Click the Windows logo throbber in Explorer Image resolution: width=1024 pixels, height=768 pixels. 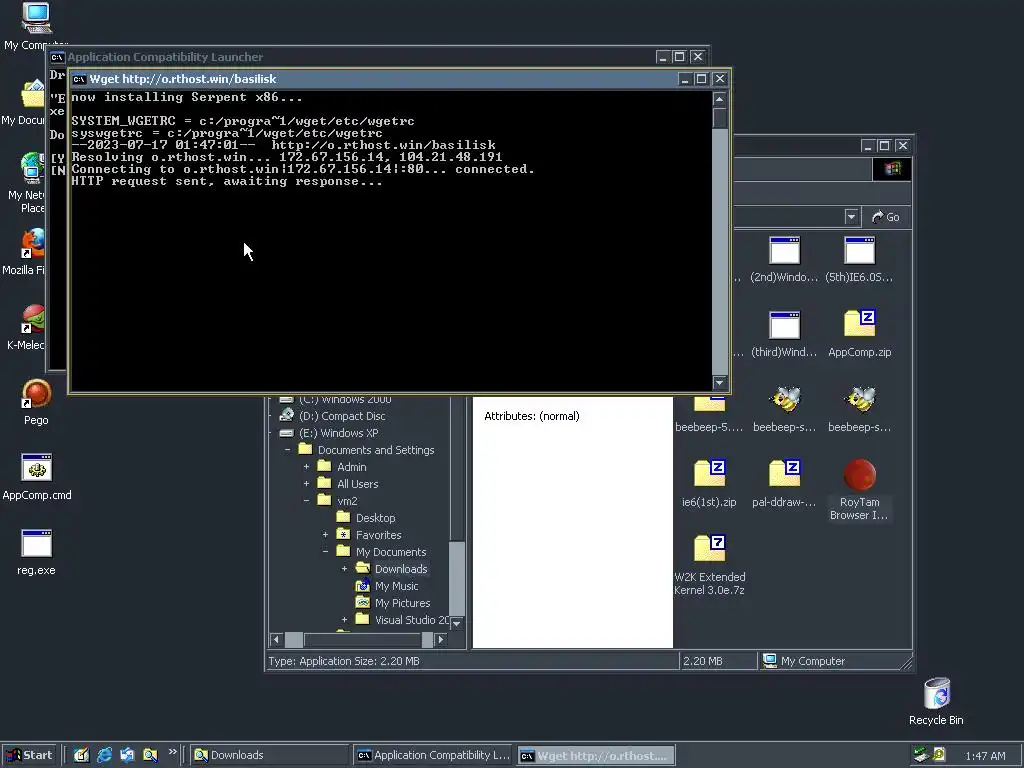pyautogui.click(x=892, y=169)
